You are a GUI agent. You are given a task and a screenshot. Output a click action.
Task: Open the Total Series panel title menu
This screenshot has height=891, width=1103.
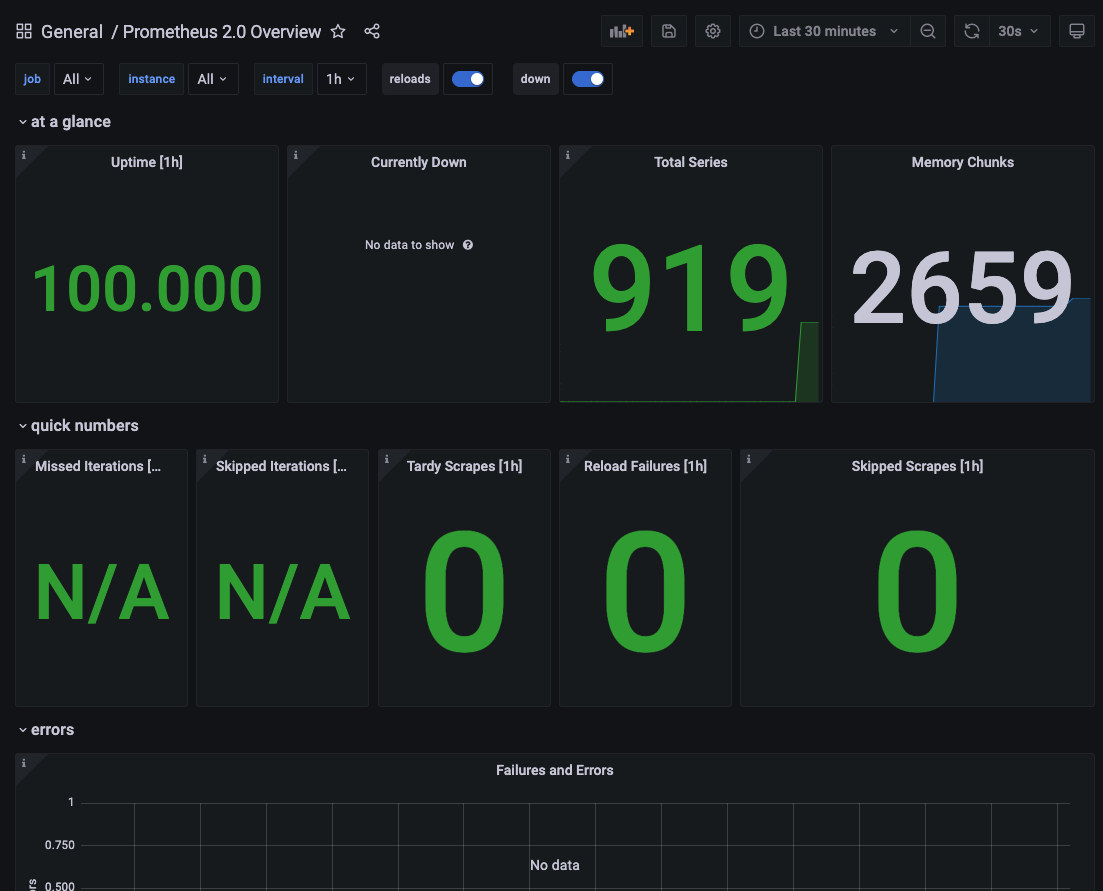coord(691,162)
